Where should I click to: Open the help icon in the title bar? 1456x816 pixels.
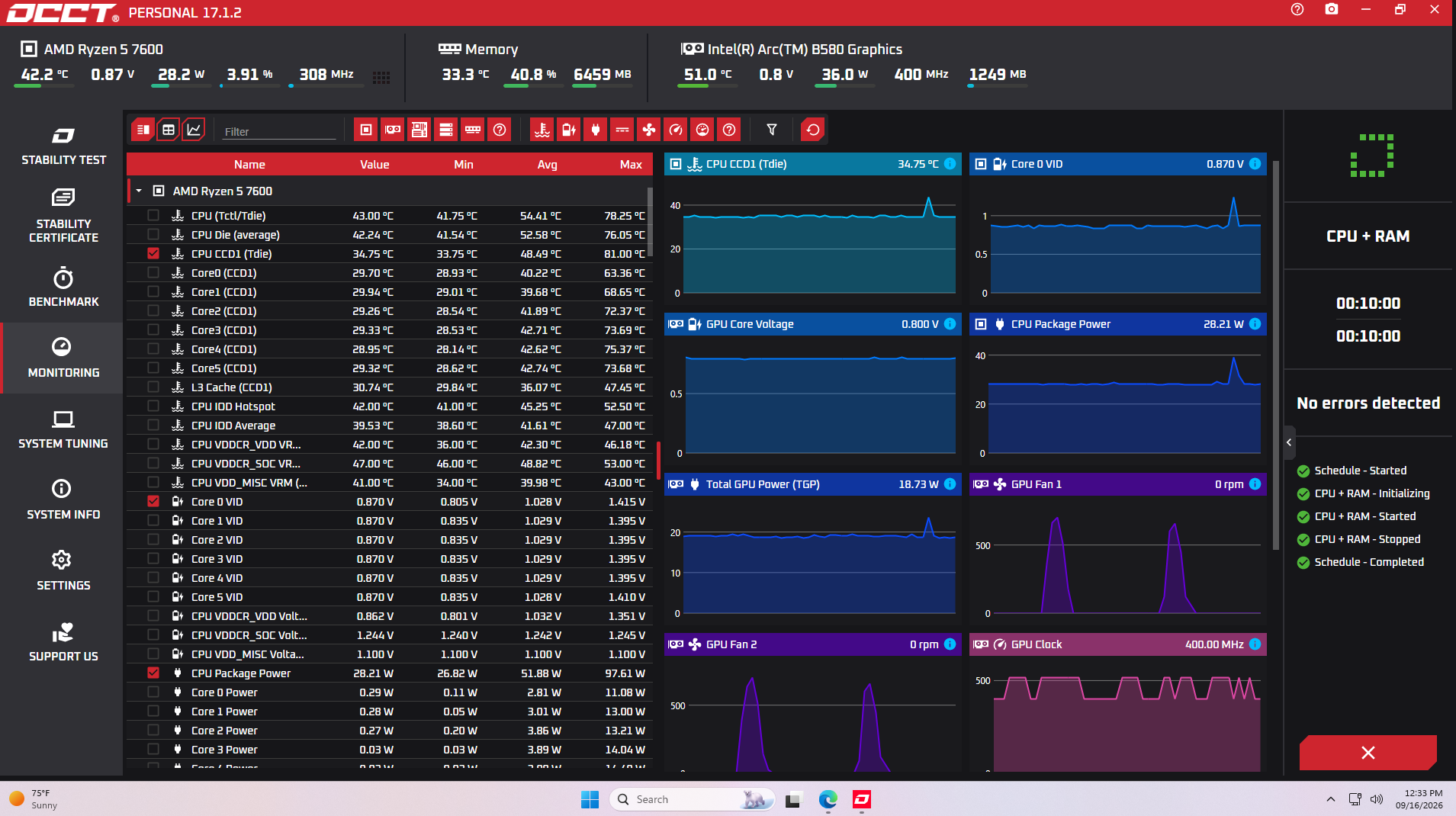[x=1297, y=9]
